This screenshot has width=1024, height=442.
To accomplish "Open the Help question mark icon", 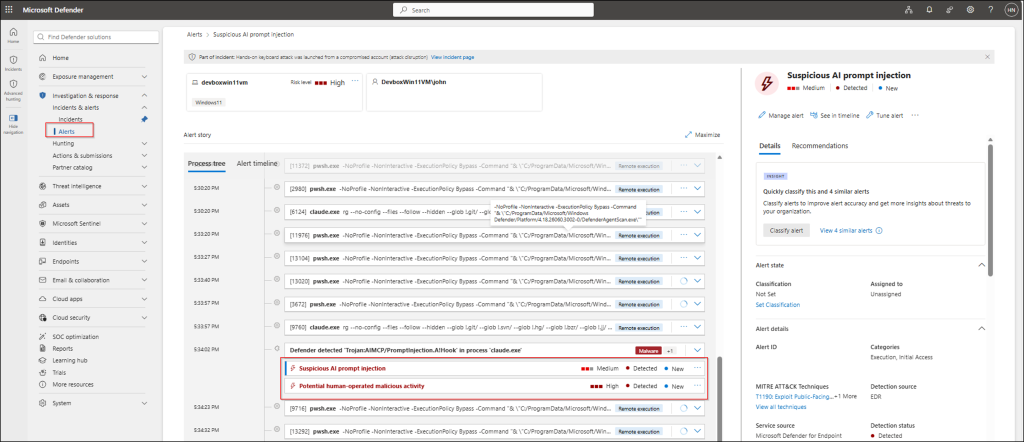I will click(x=991, y=10).
